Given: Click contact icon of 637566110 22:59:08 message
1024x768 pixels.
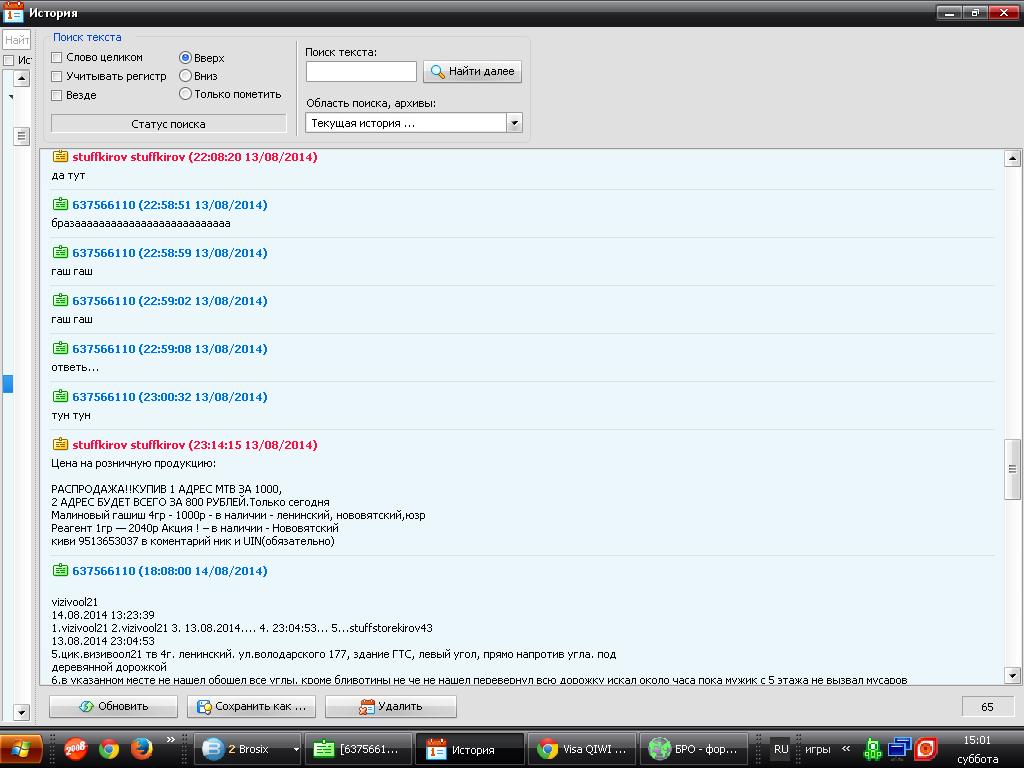Looking at the screenshot, I should tap(60, 348).
